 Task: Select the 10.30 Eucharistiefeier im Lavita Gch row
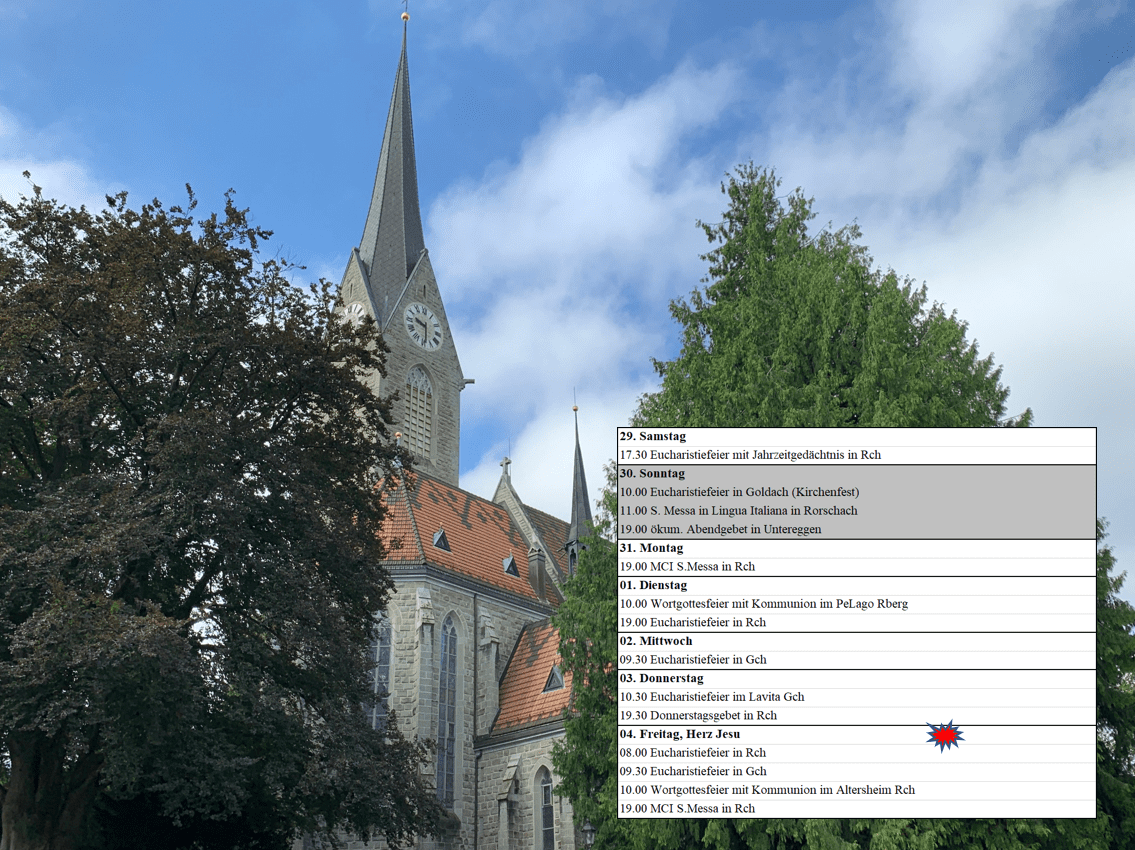pyautogui.click(x=712, y=697)
